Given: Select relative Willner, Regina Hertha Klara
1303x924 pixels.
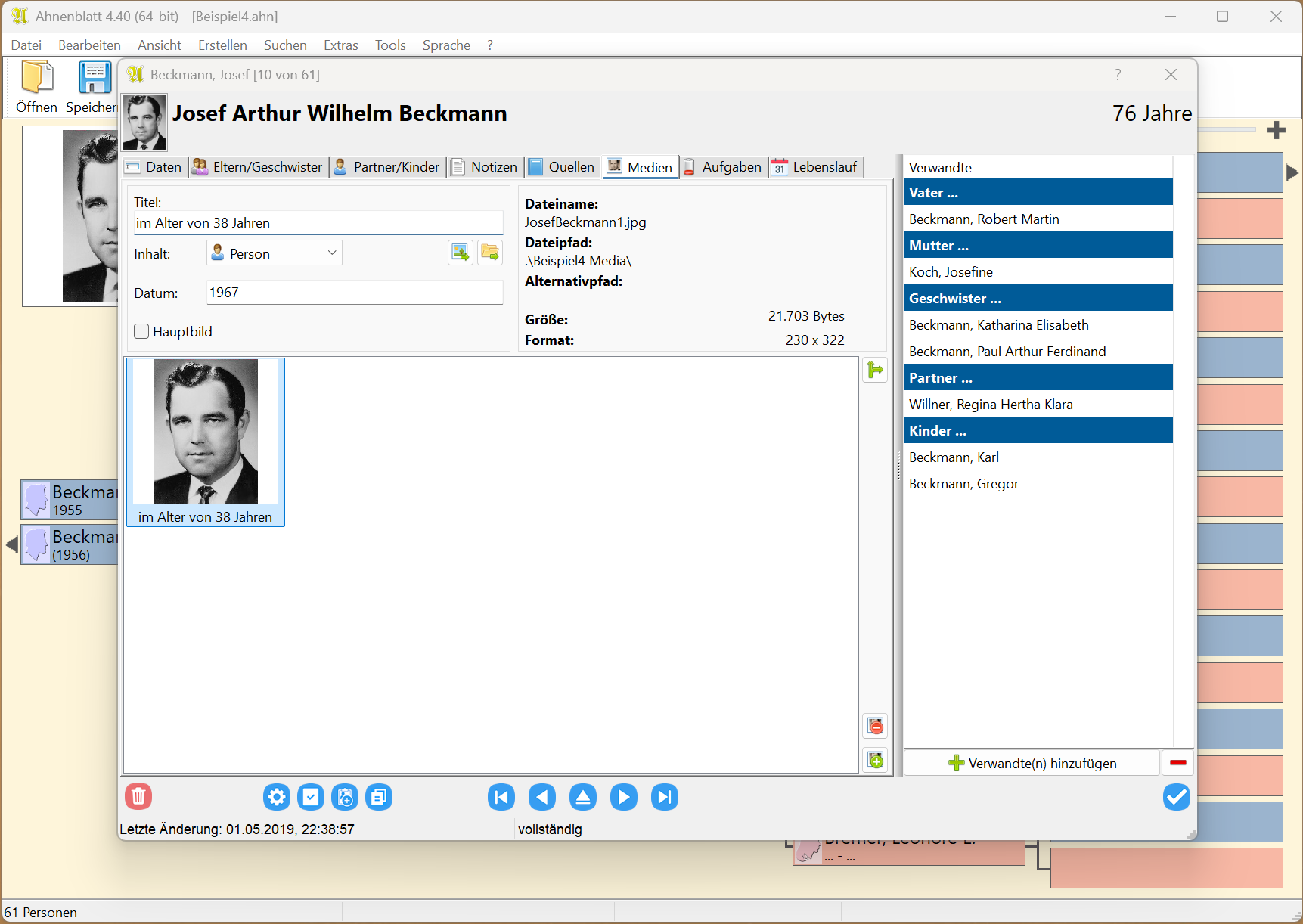Looking at the screenshot, I should pyautogui.click(x=991, y=405).
